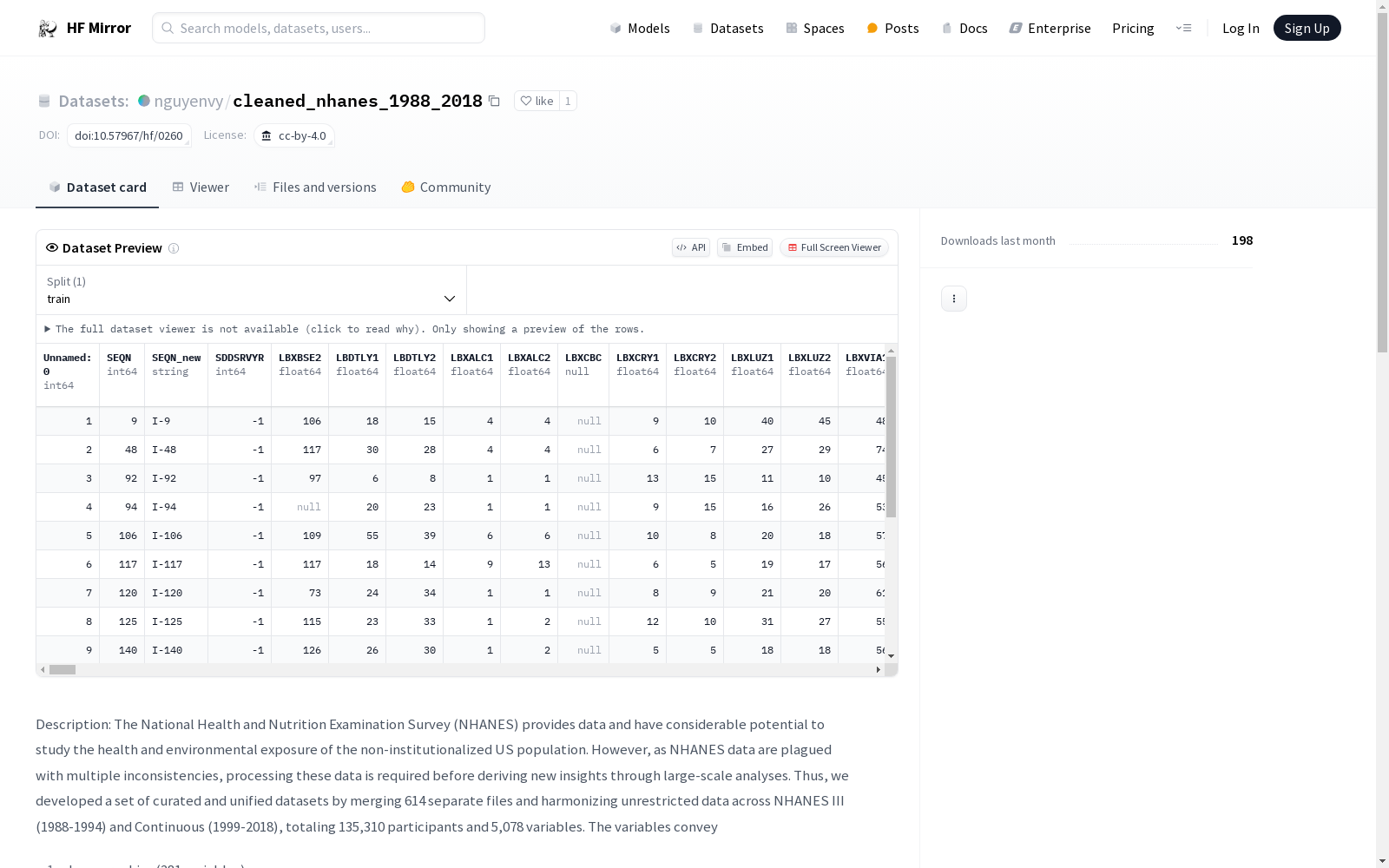Click table vertical scroll up arrow
The image size is (1389, 868).
pyautogui.click(x=891, y=351)
